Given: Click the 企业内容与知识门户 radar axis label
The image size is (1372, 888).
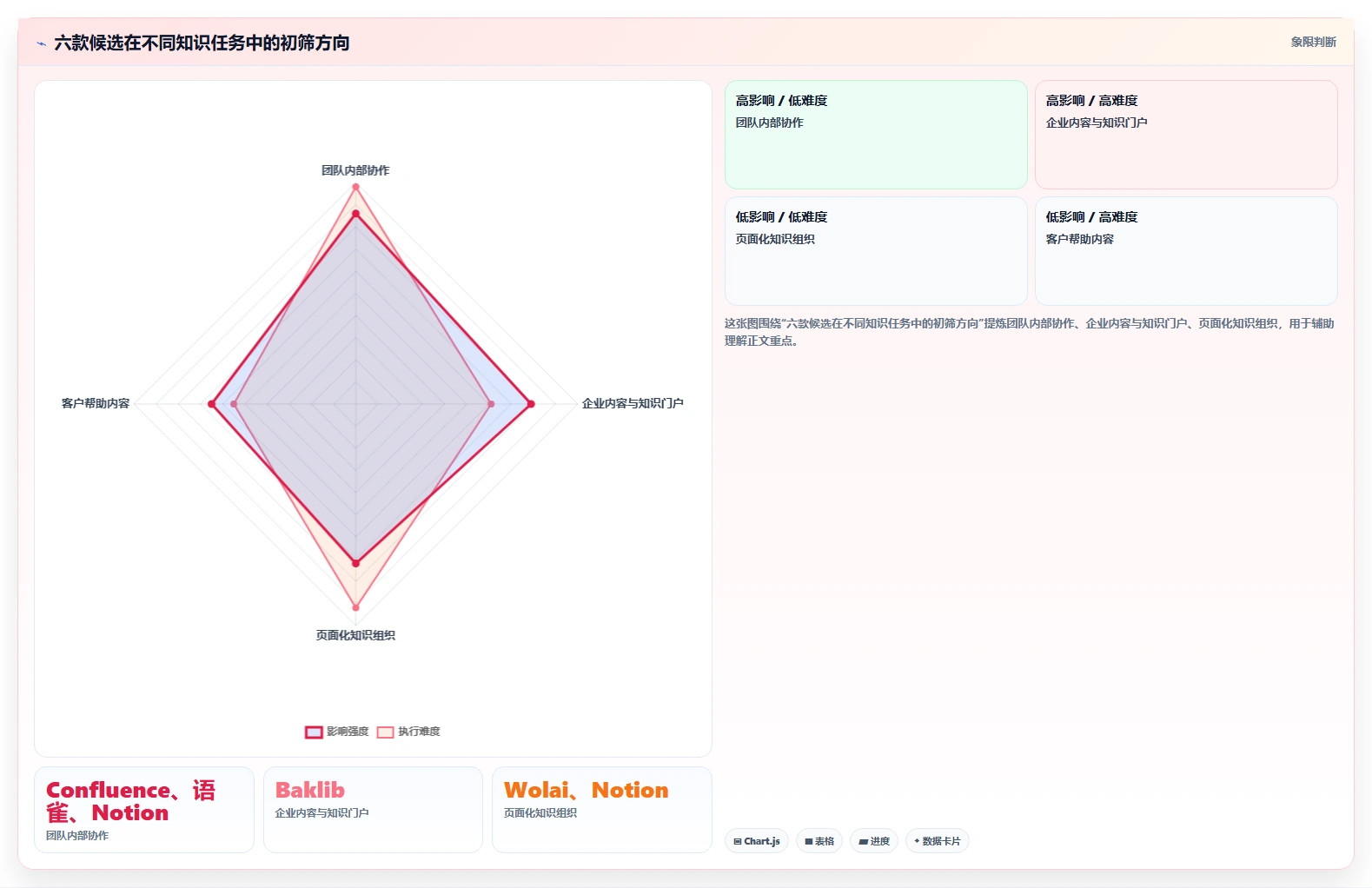Looking at the screenshot, I should [633, 403].
